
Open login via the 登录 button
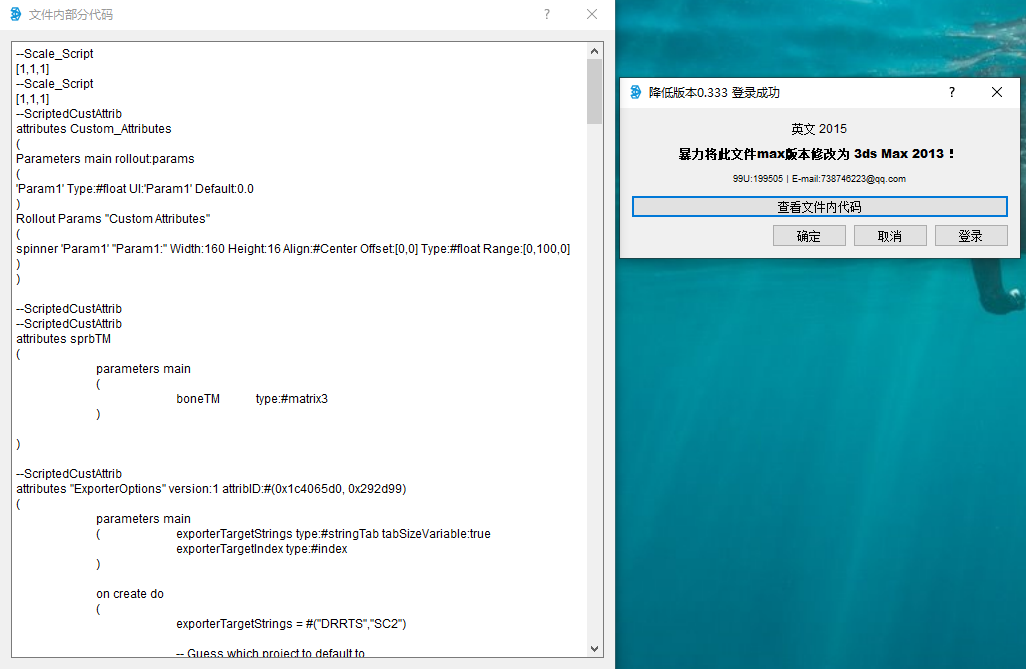pos(971,236)
